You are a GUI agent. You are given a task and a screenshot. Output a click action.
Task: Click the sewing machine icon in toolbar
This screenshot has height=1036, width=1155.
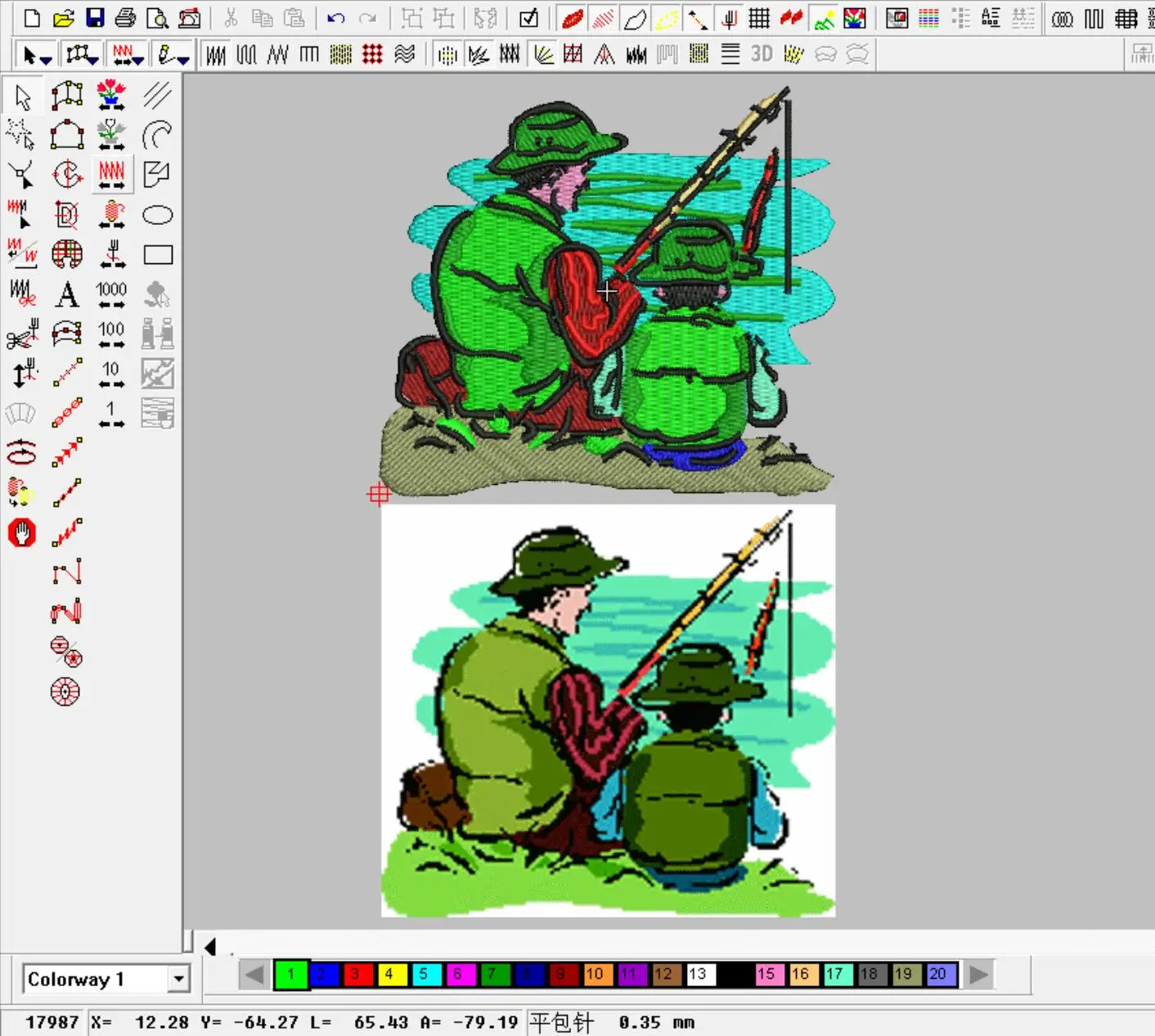(190, 18)
